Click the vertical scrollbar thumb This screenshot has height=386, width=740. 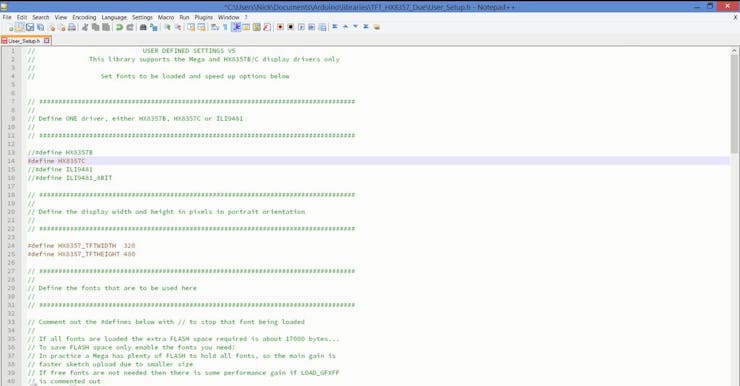(734, 104)
